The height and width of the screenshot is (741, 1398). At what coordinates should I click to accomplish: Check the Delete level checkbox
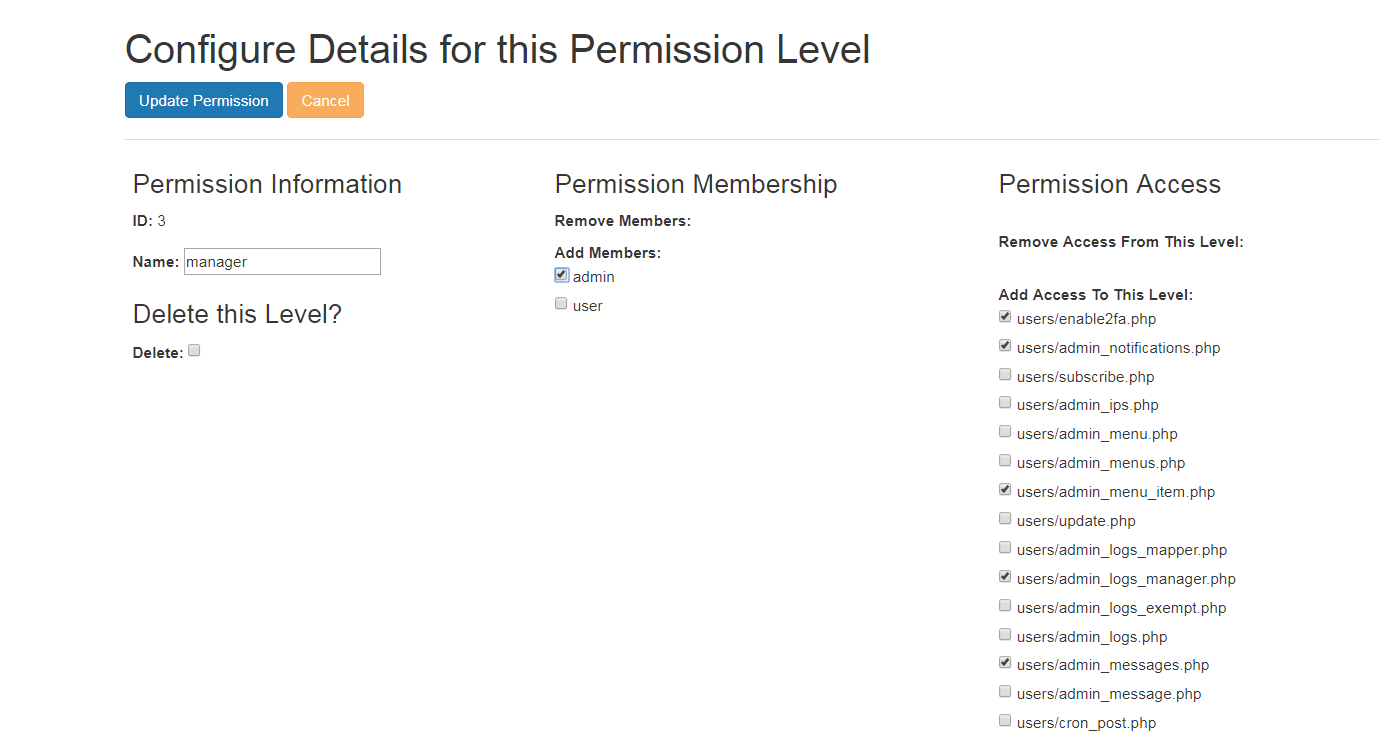click(x=195, y=350)
